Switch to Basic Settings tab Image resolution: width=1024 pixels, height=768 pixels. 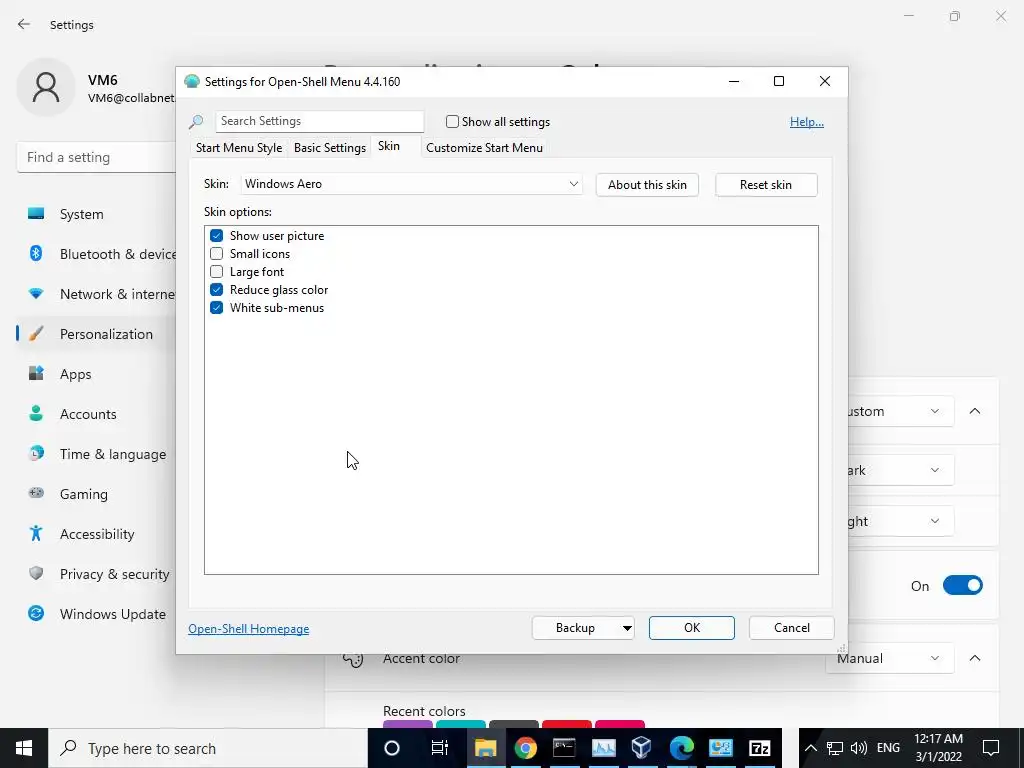[x=330, y=148]
